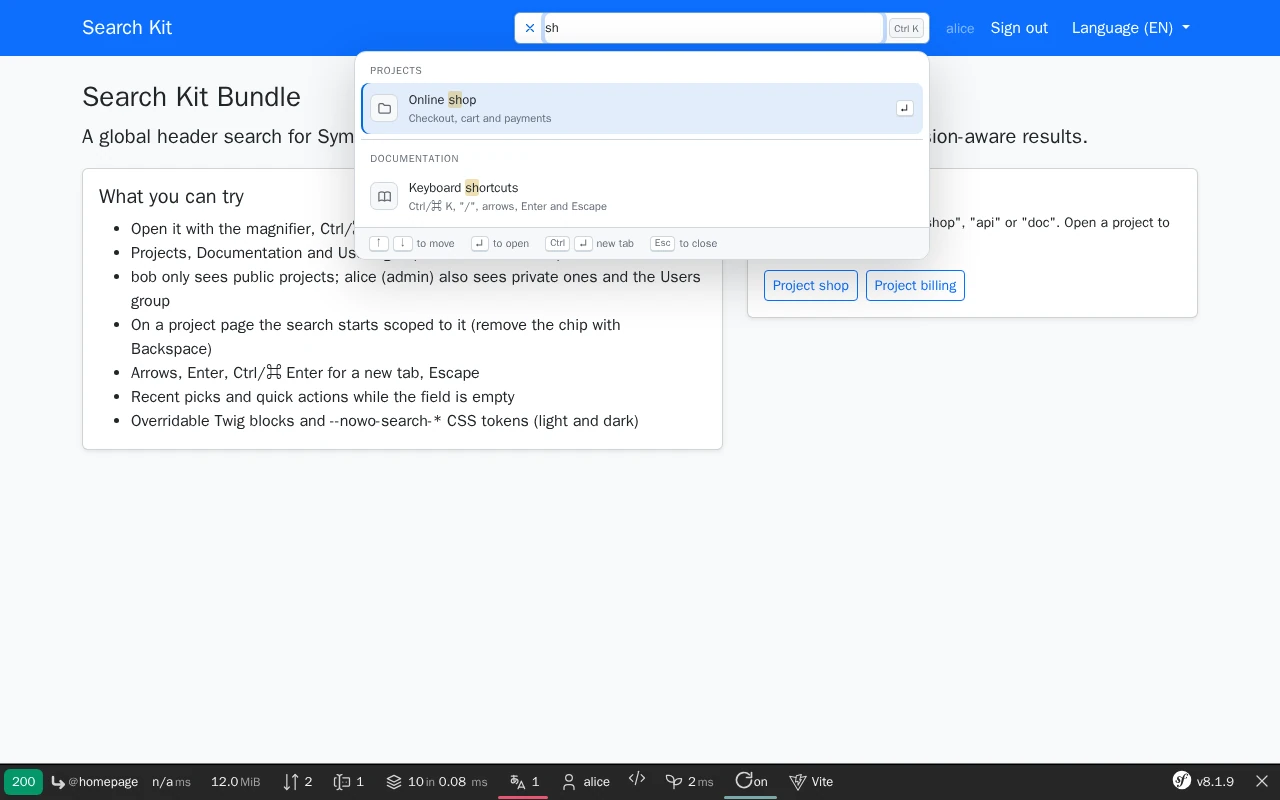Open the Vite panel icon
Screen dimensions: 1280x800
click(811, 782)
